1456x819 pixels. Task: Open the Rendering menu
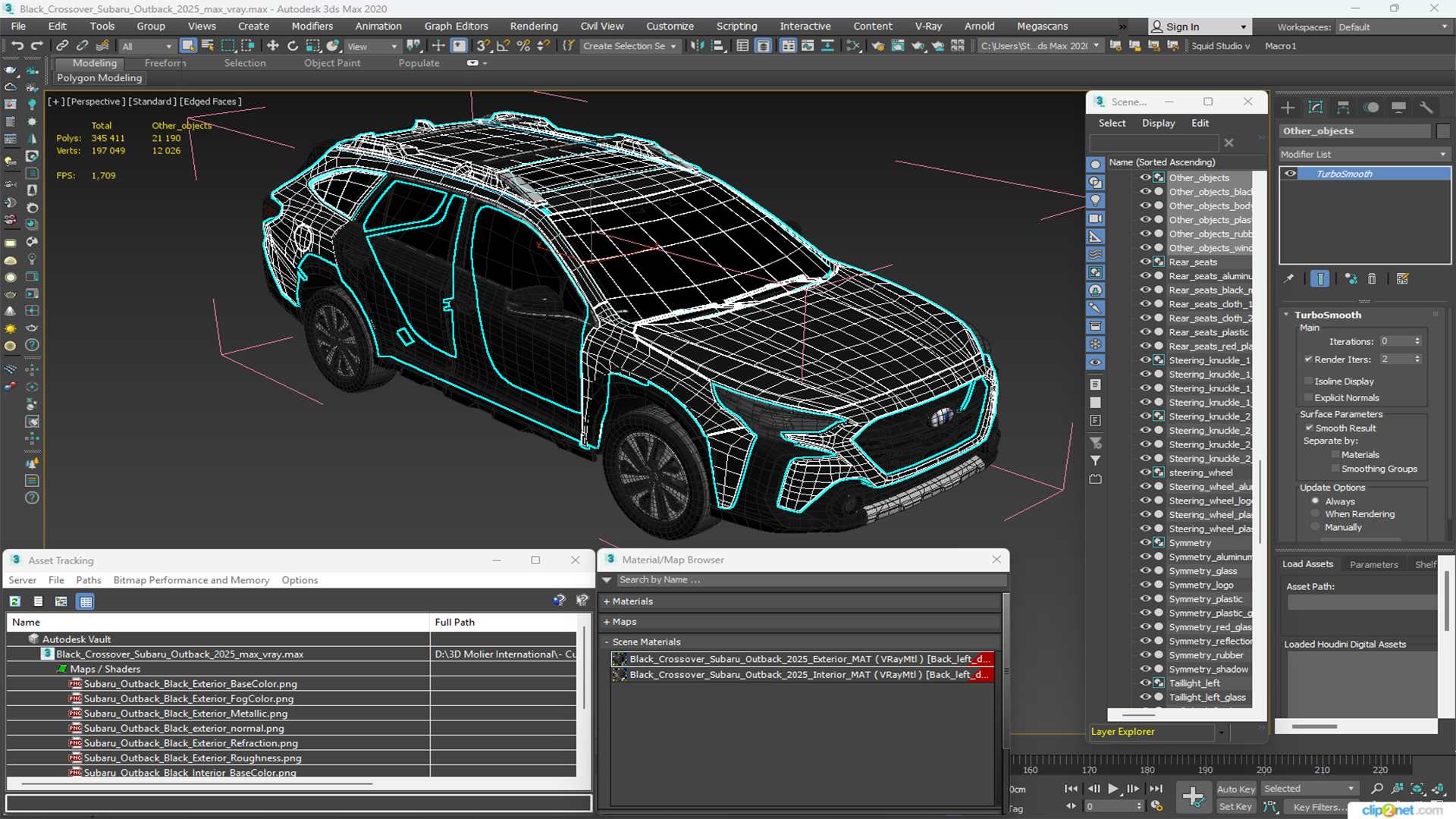pyautogui.click(x=534, y=26)
